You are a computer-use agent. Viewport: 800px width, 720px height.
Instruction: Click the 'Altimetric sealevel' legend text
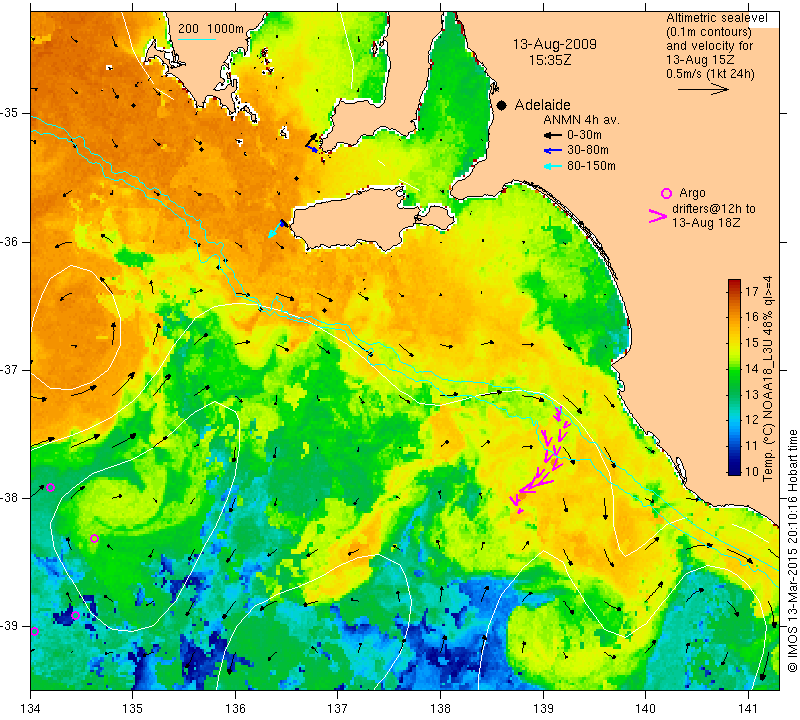click(716, 18)
